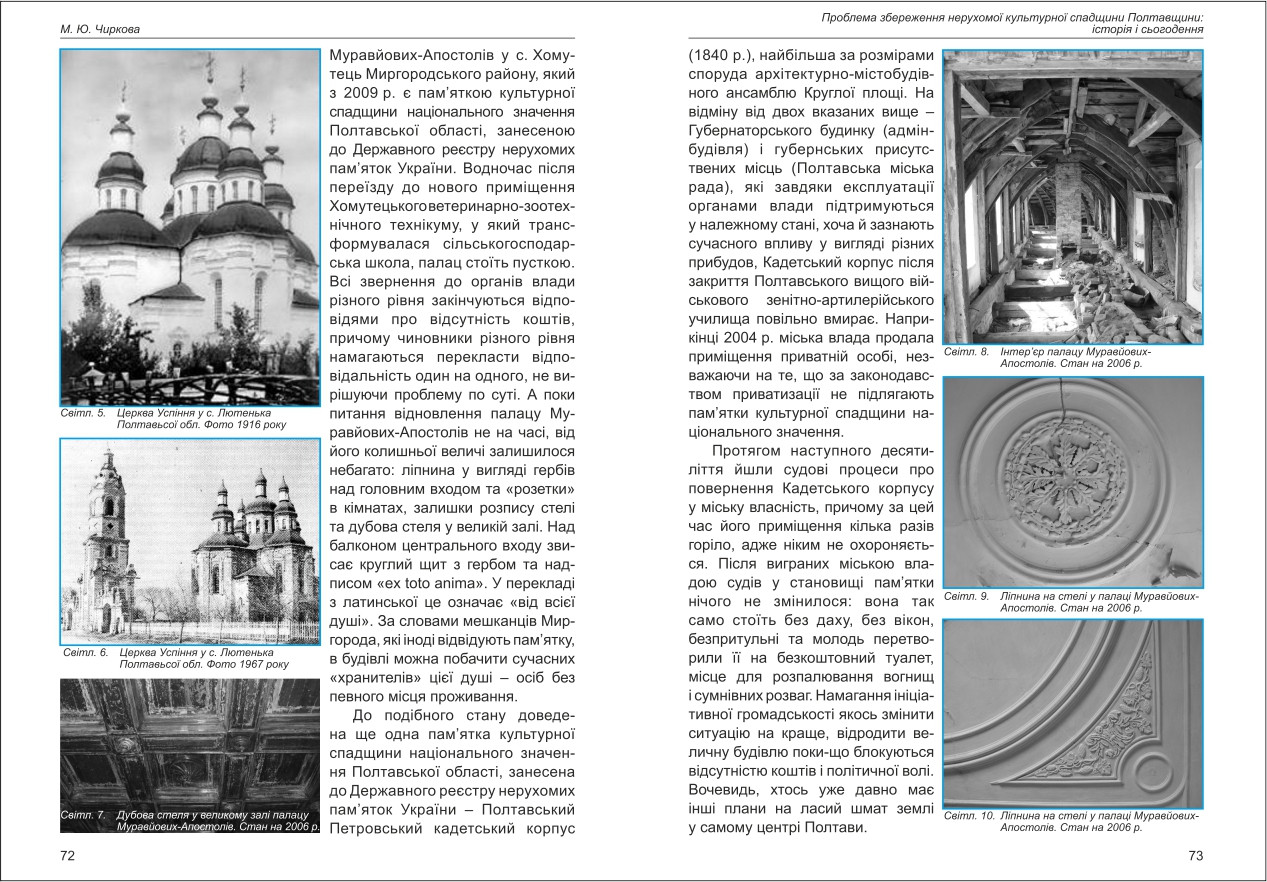Click page number 73

pyautogui.click(x=1195, y=856)
